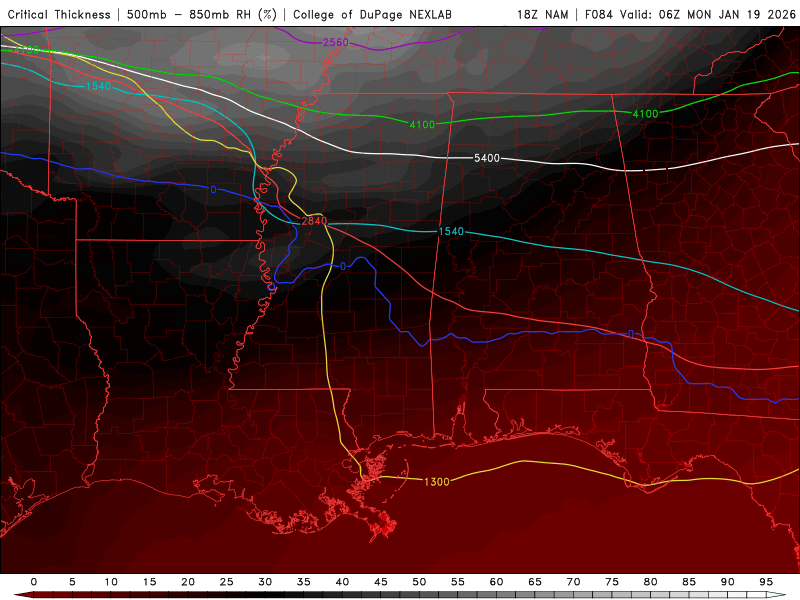Select the "80" color scale tick label

click(x=651, y=582)
